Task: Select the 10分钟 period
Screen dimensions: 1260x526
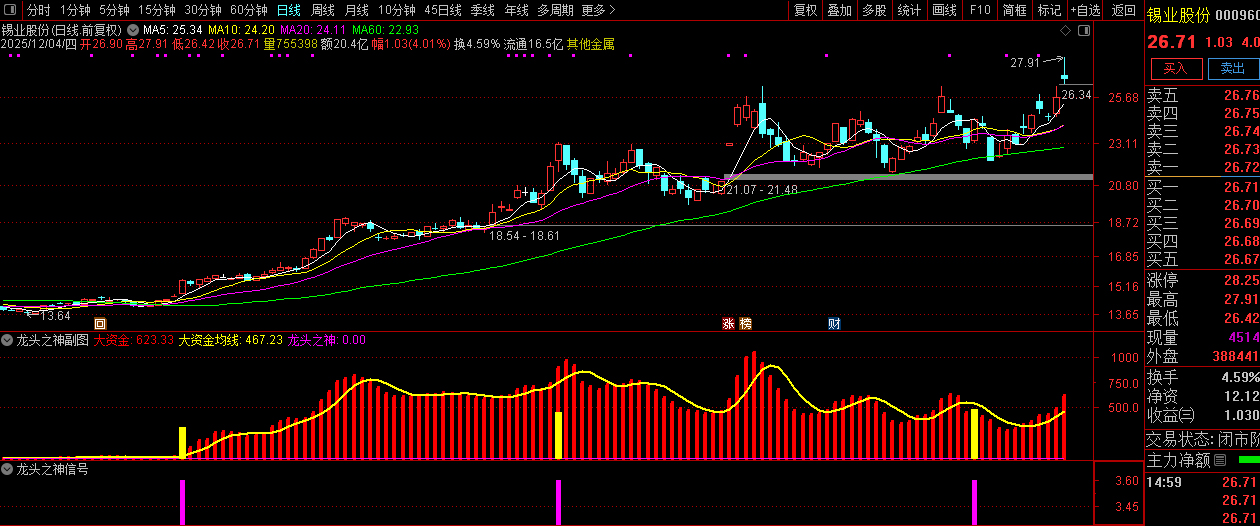Action: pos(397,10)
